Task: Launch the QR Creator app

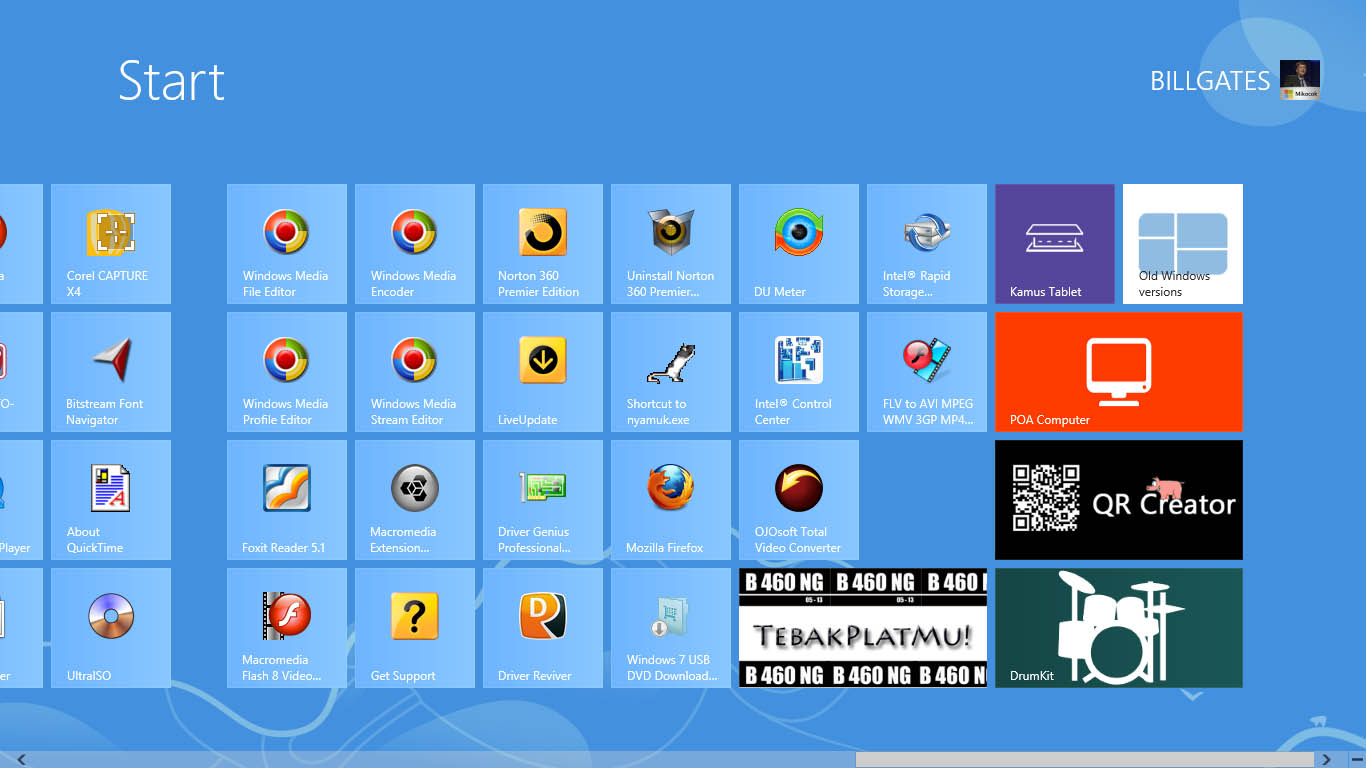Action: point(1119,500)
